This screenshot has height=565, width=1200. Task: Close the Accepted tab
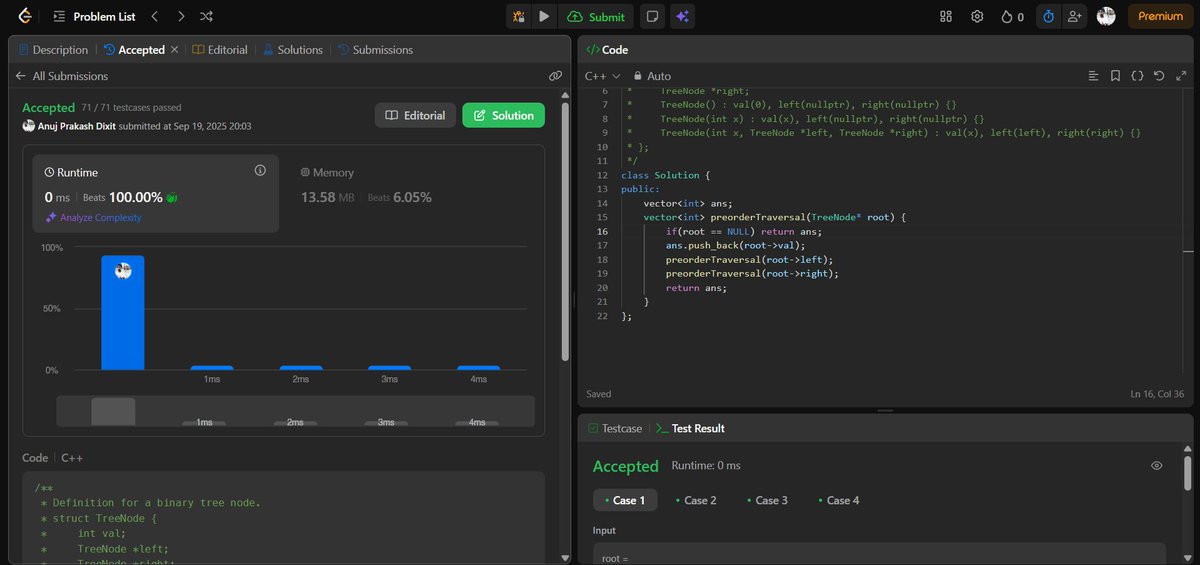click(x=175, y=50)
